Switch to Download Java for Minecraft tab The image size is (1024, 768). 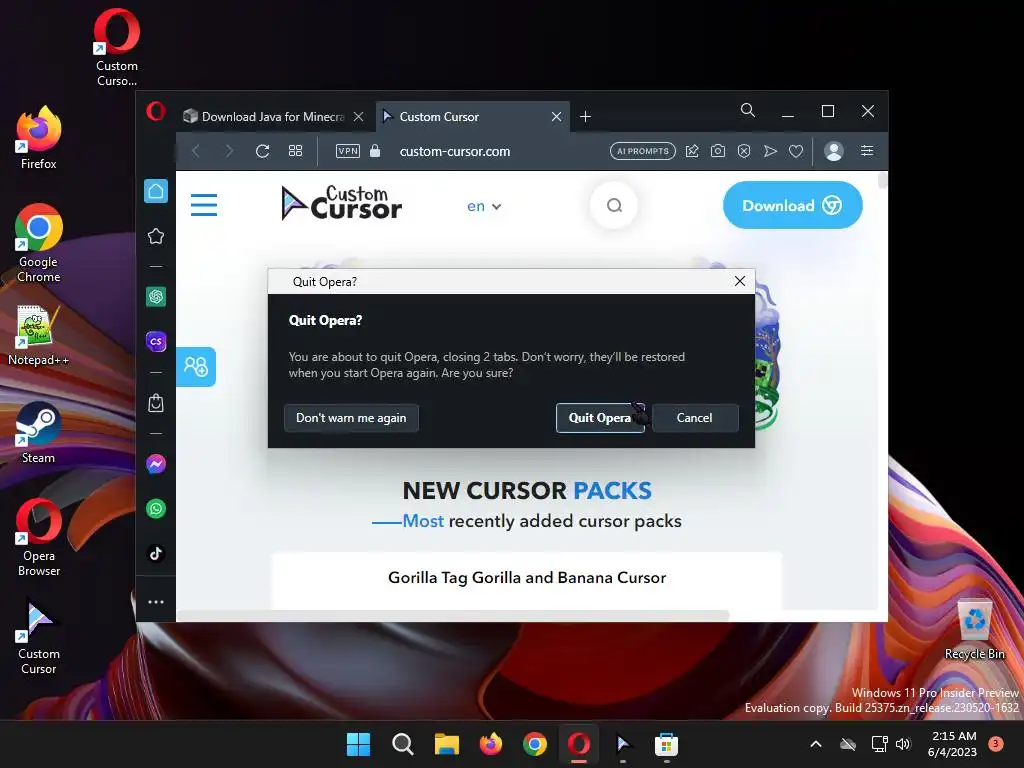tap(272, 117)
